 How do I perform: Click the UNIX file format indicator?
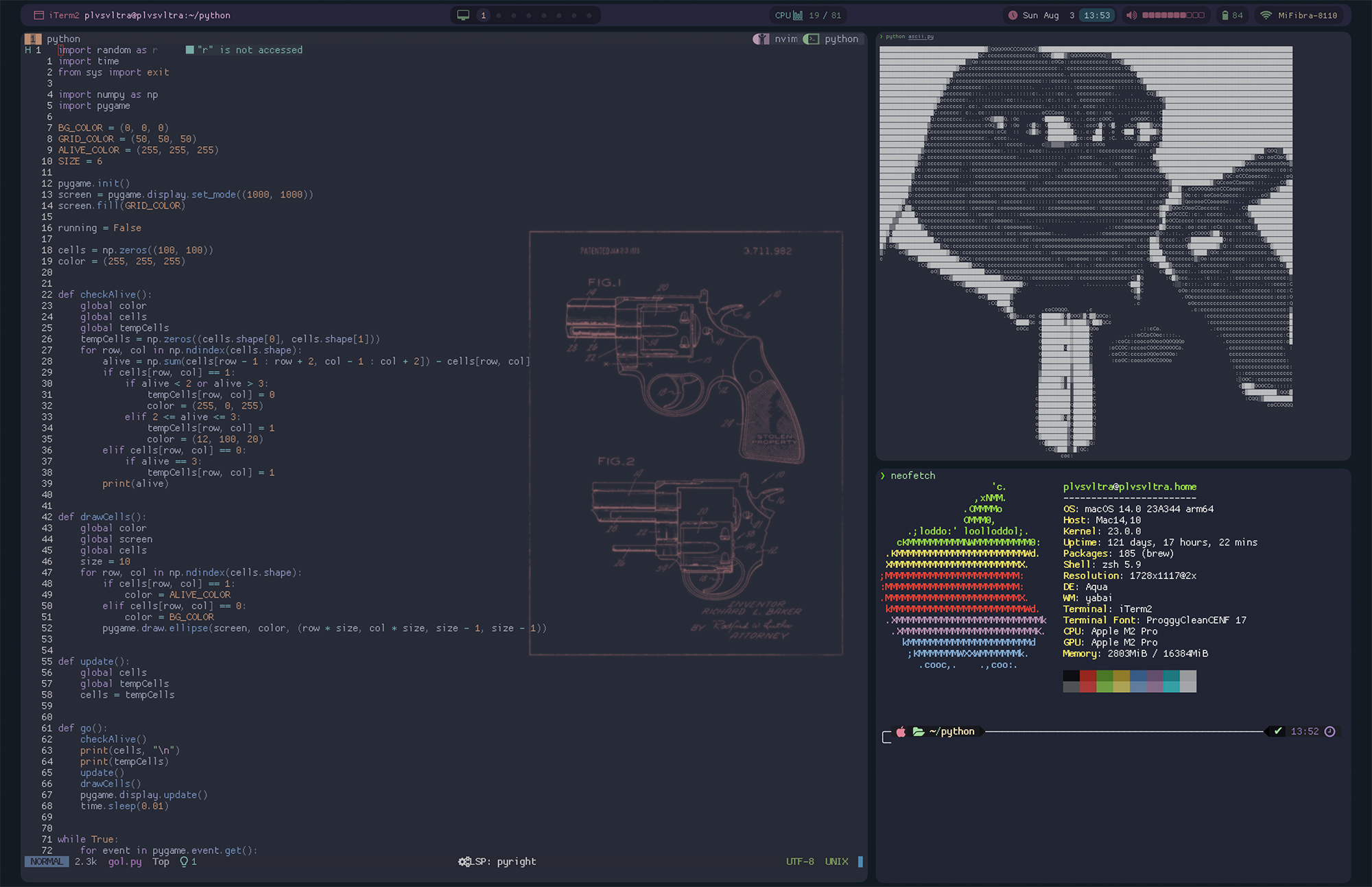pyautogui.click(x=836, y=862)
